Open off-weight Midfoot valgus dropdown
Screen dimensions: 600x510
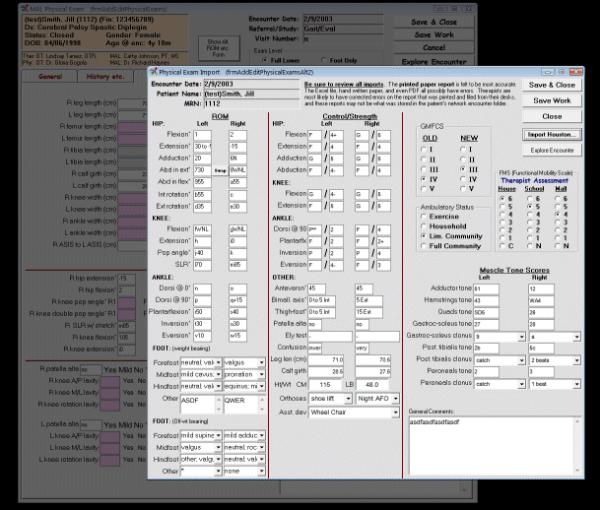[218, 447]
